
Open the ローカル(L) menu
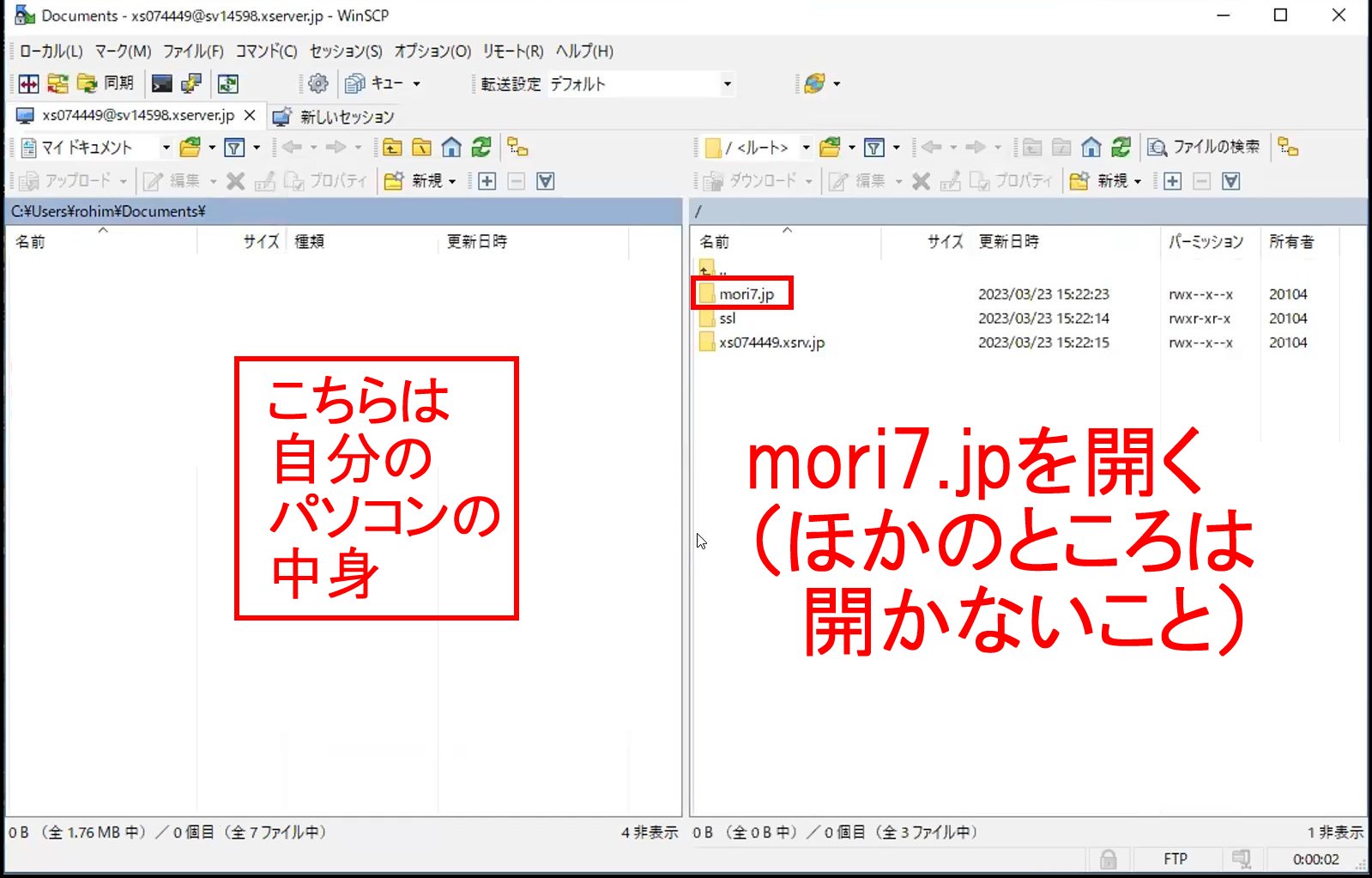tap(51, 51)
